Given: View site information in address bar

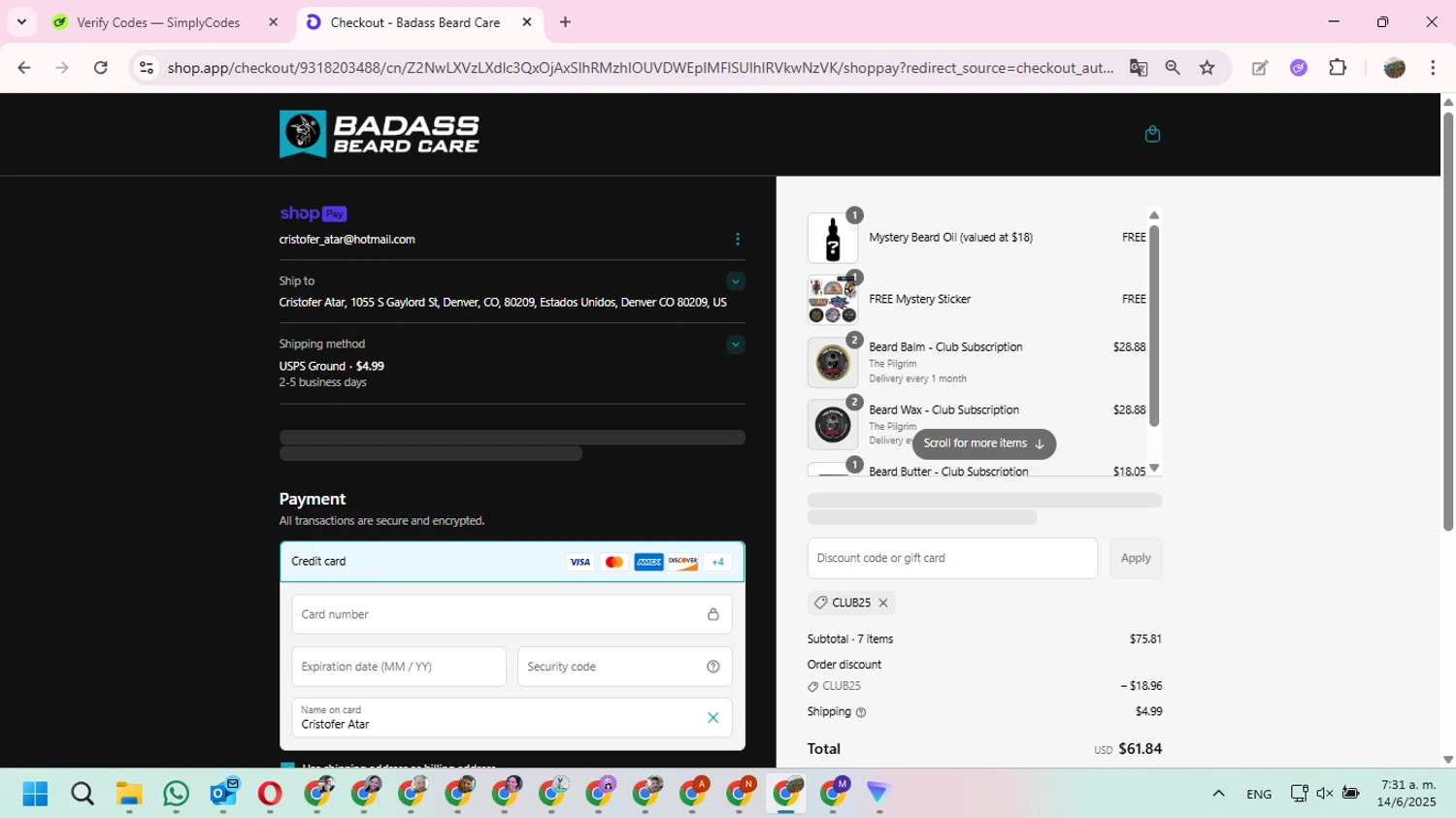Looking at the screenshot, I should coord(147,68).
